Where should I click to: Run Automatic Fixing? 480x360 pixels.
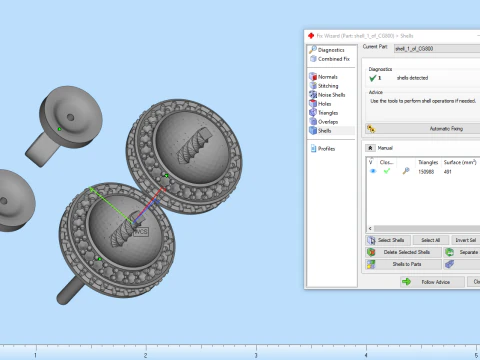[423, 129]
